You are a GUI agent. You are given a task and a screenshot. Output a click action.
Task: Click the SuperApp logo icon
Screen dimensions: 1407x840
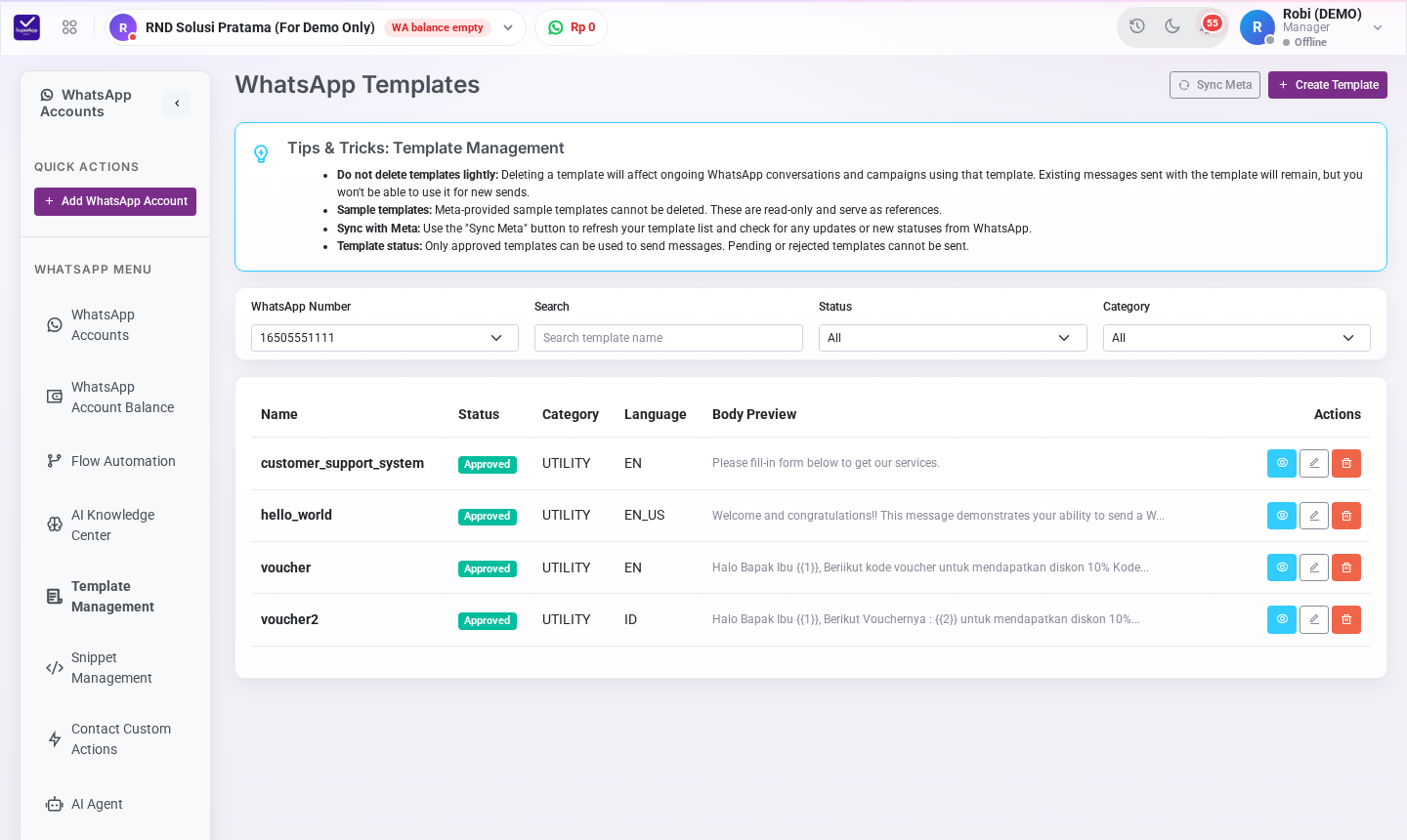pyautogui.click(x=26, y=27)
